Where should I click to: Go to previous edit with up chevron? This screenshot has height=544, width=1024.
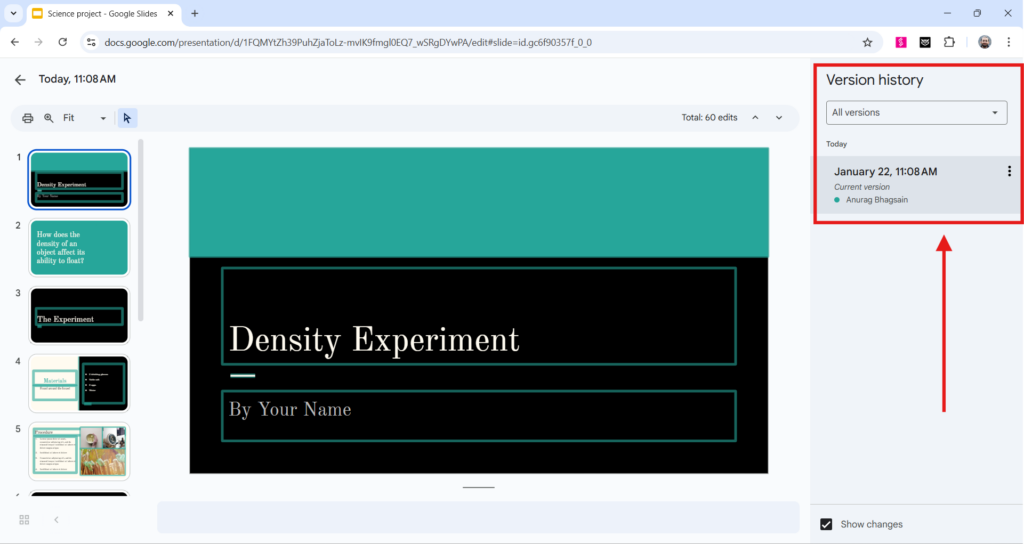pyautogui.click(x=755, y=118)
